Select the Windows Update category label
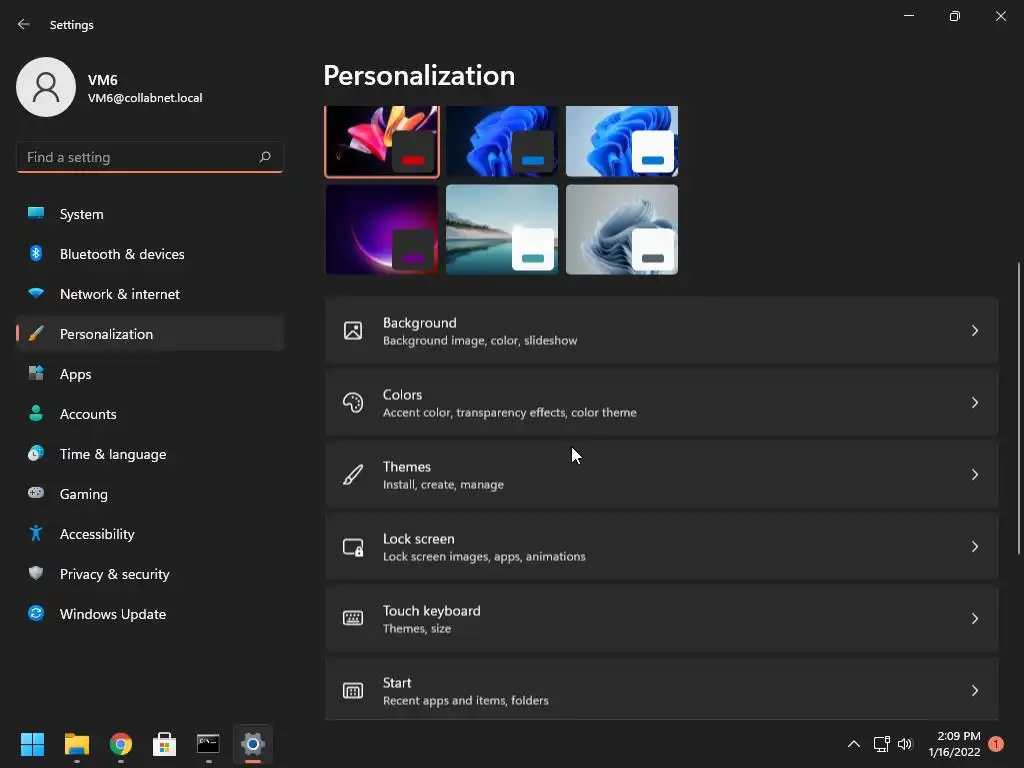Viewport: 1024px width, 768px height. (x=113, y=614)
